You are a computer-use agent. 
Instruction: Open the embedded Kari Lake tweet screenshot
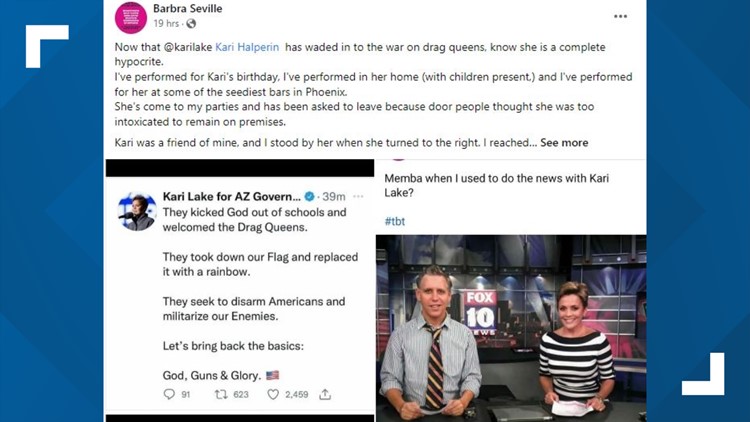point(240,291)
